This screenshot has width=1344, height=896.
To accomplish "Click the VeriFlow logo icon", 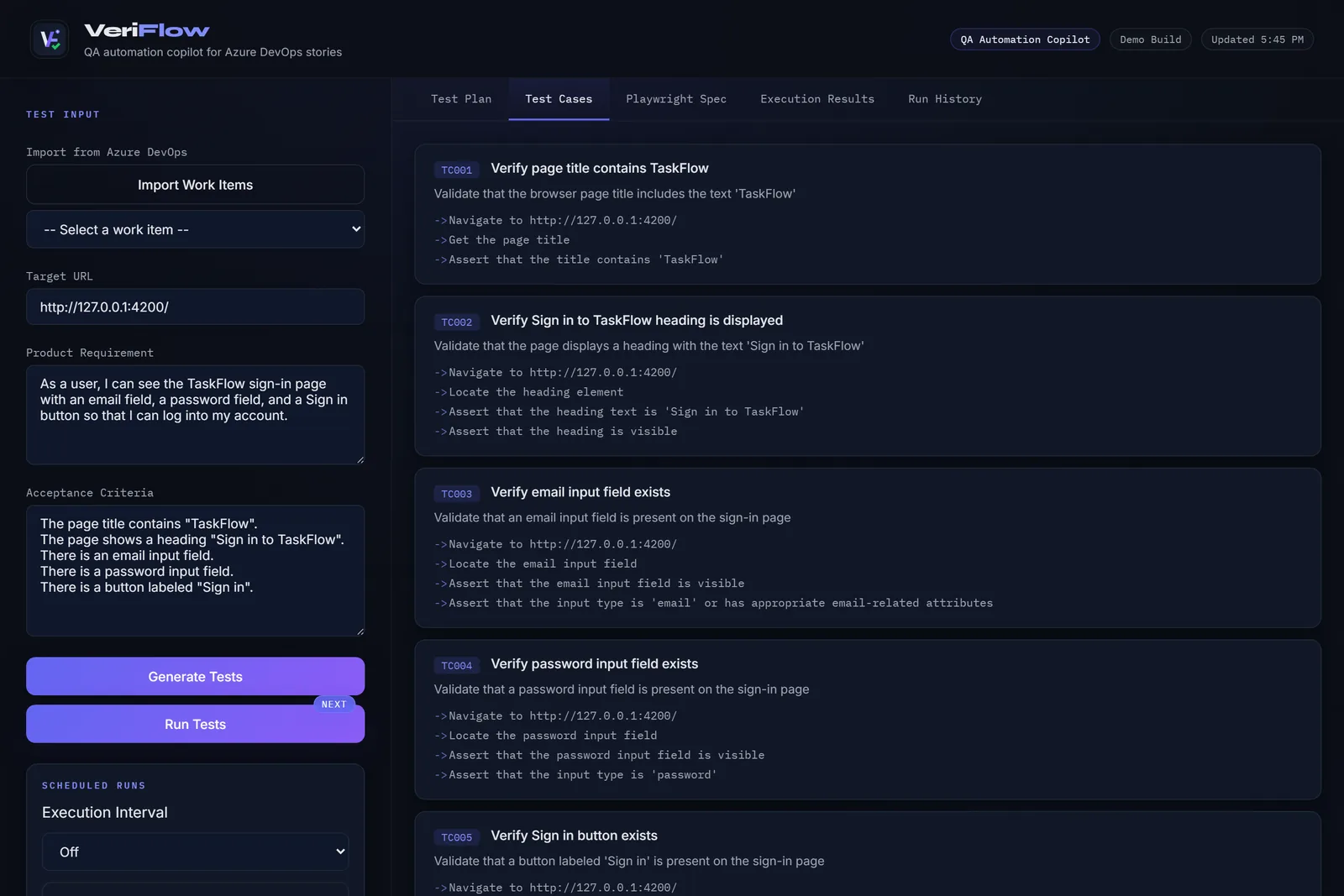I will (x=50, y=39).
